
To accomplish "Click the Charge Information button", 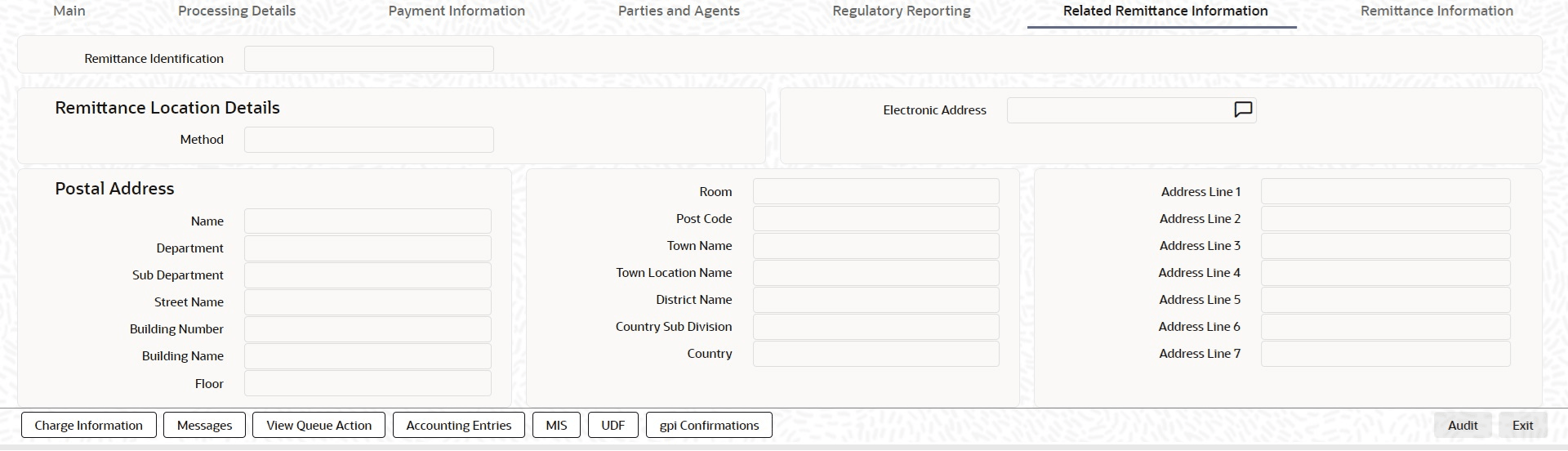I will [88, 426].
